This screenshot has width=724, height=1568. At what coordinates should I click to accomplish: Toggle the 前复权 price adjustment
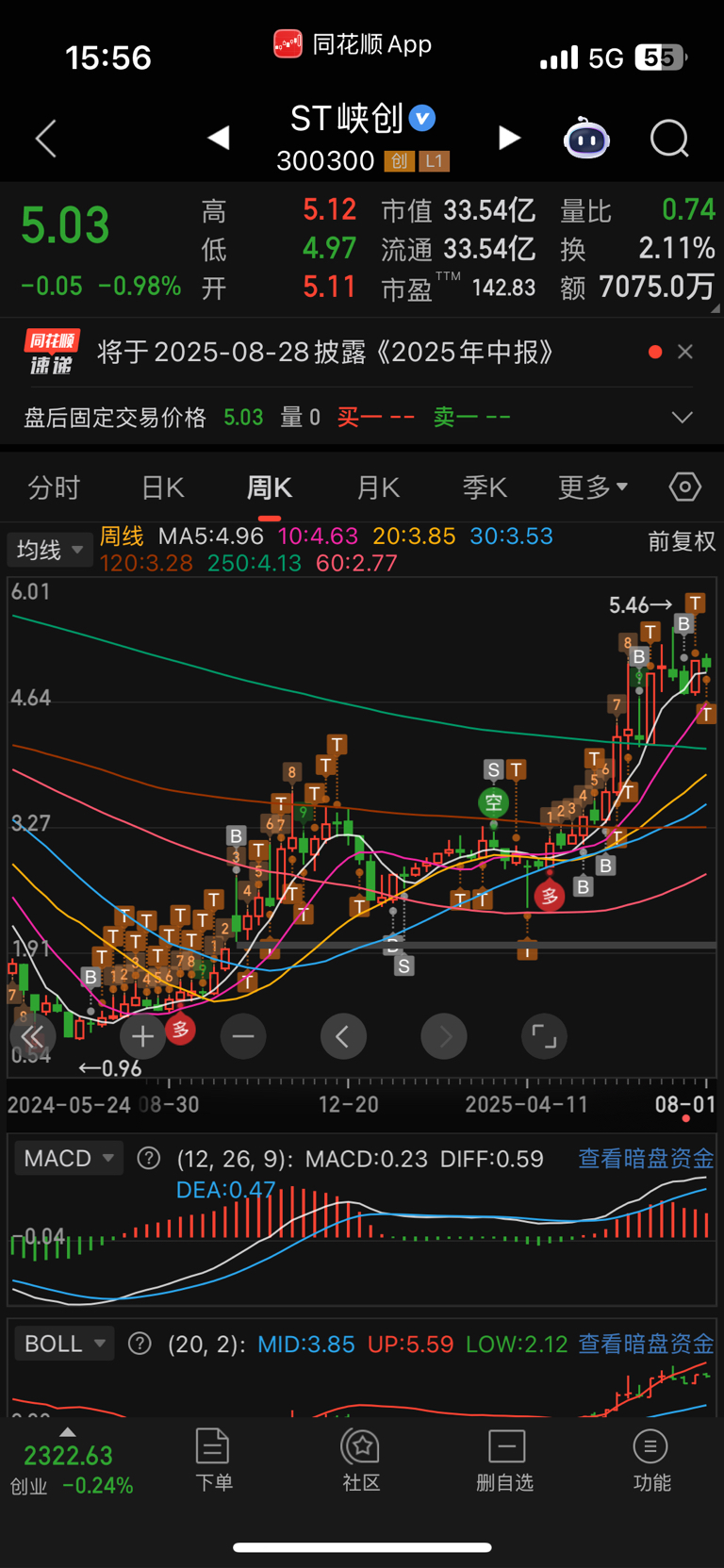682,541
